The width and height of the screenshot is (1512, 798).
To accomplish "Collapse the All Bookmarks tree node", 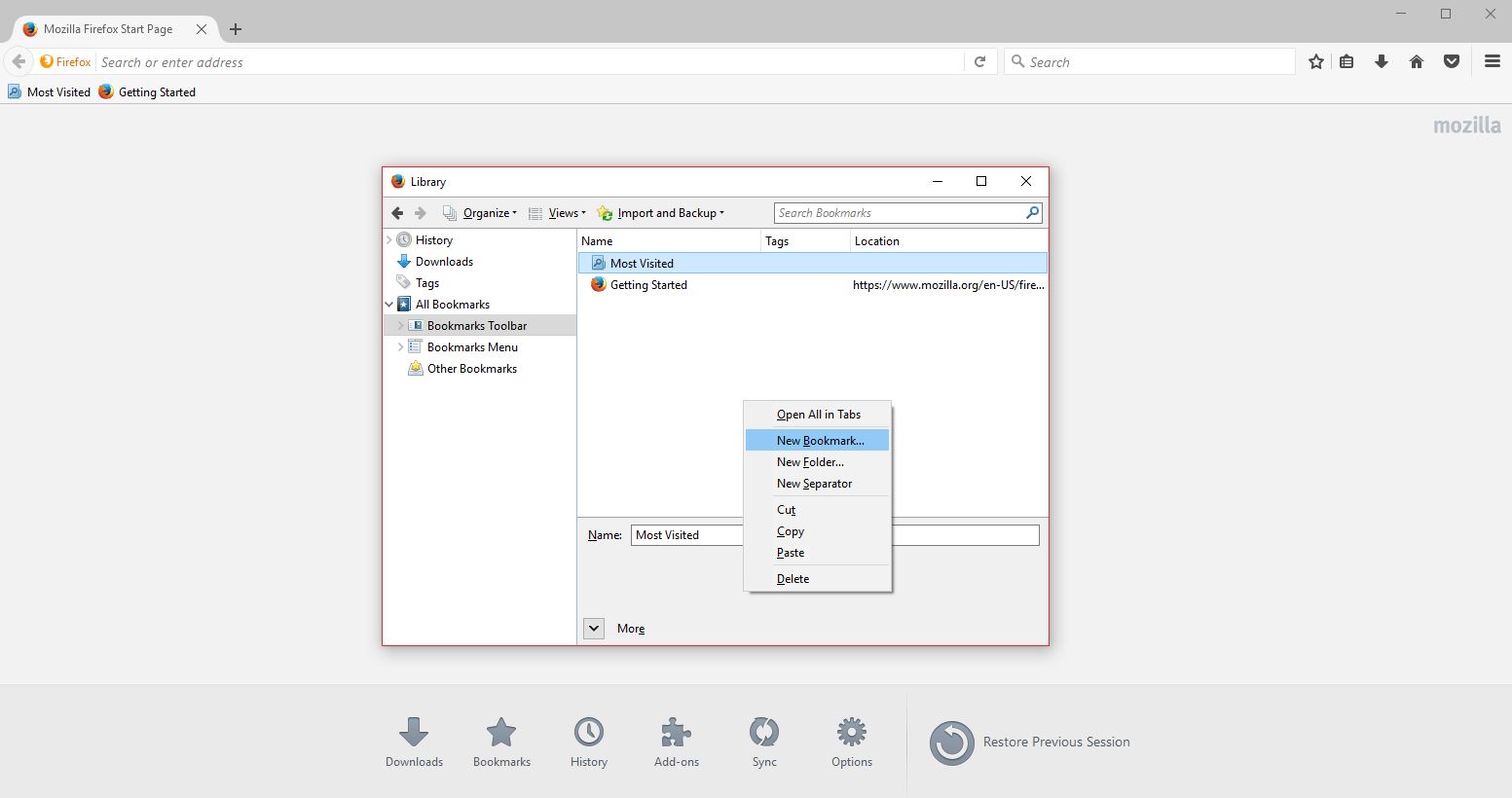I will [x=389, y=305].
